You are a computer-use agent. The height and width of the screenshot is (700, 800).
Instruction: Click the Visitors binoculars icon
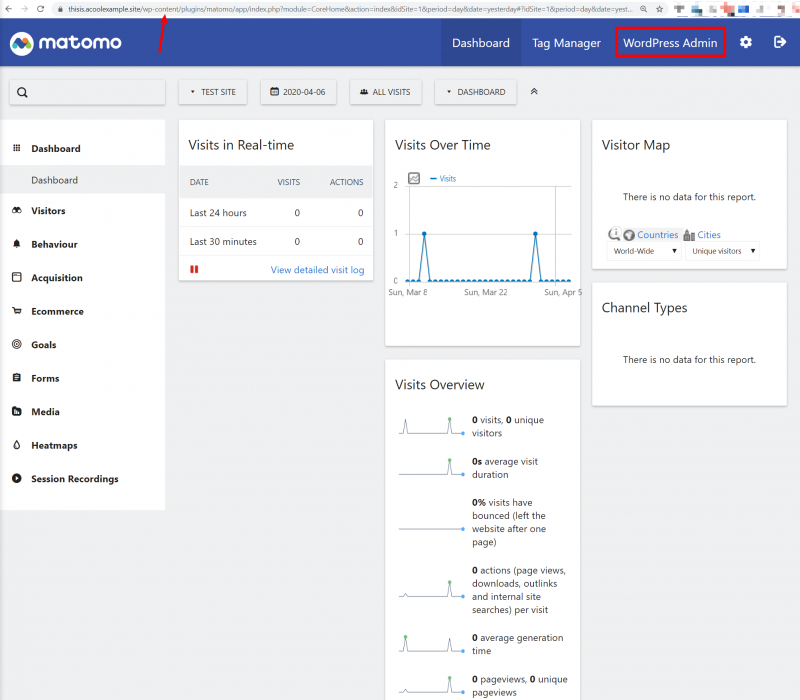point(17,210)
